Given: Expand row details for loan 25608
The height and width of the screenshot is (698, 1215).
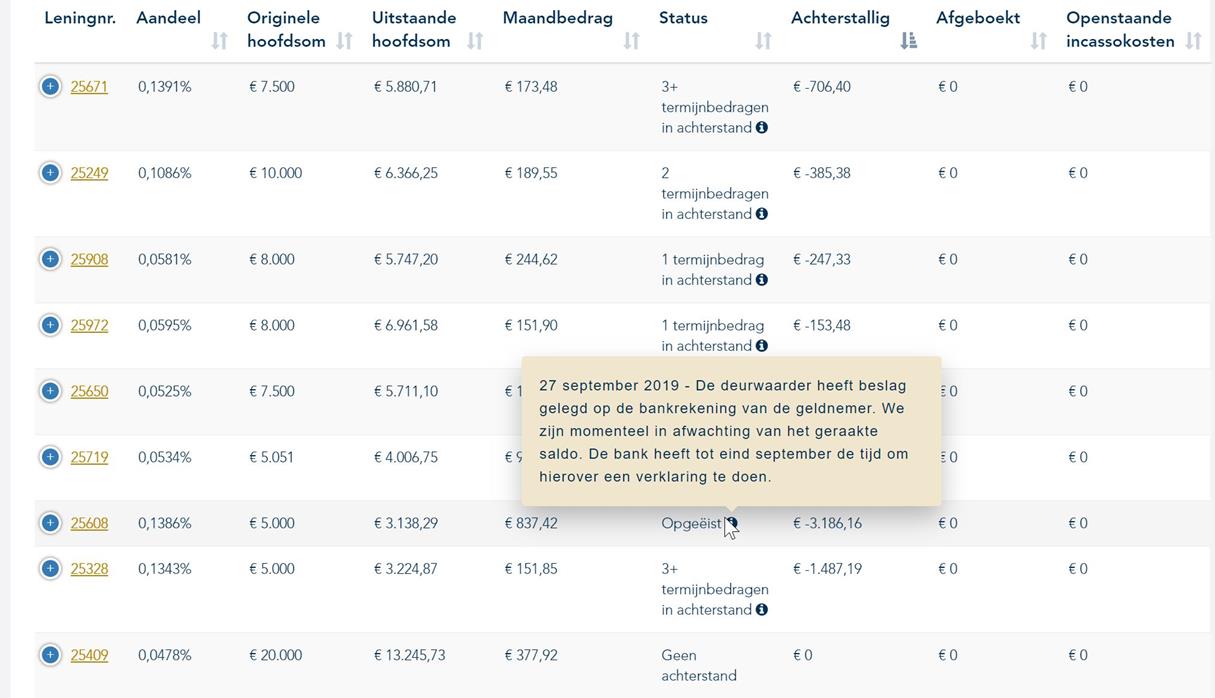Looking at the screenshot, I should point(50,523).
